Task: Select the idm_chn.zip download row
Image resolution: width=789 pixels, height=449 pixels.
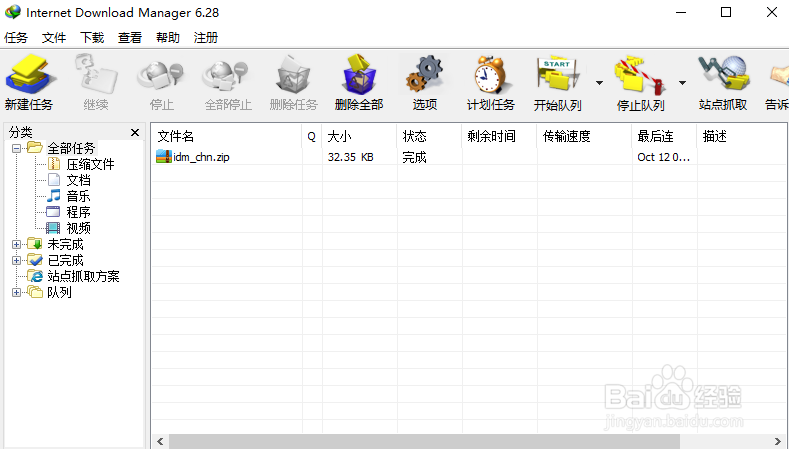Action: pyautogui.click(x=469, y=157)
